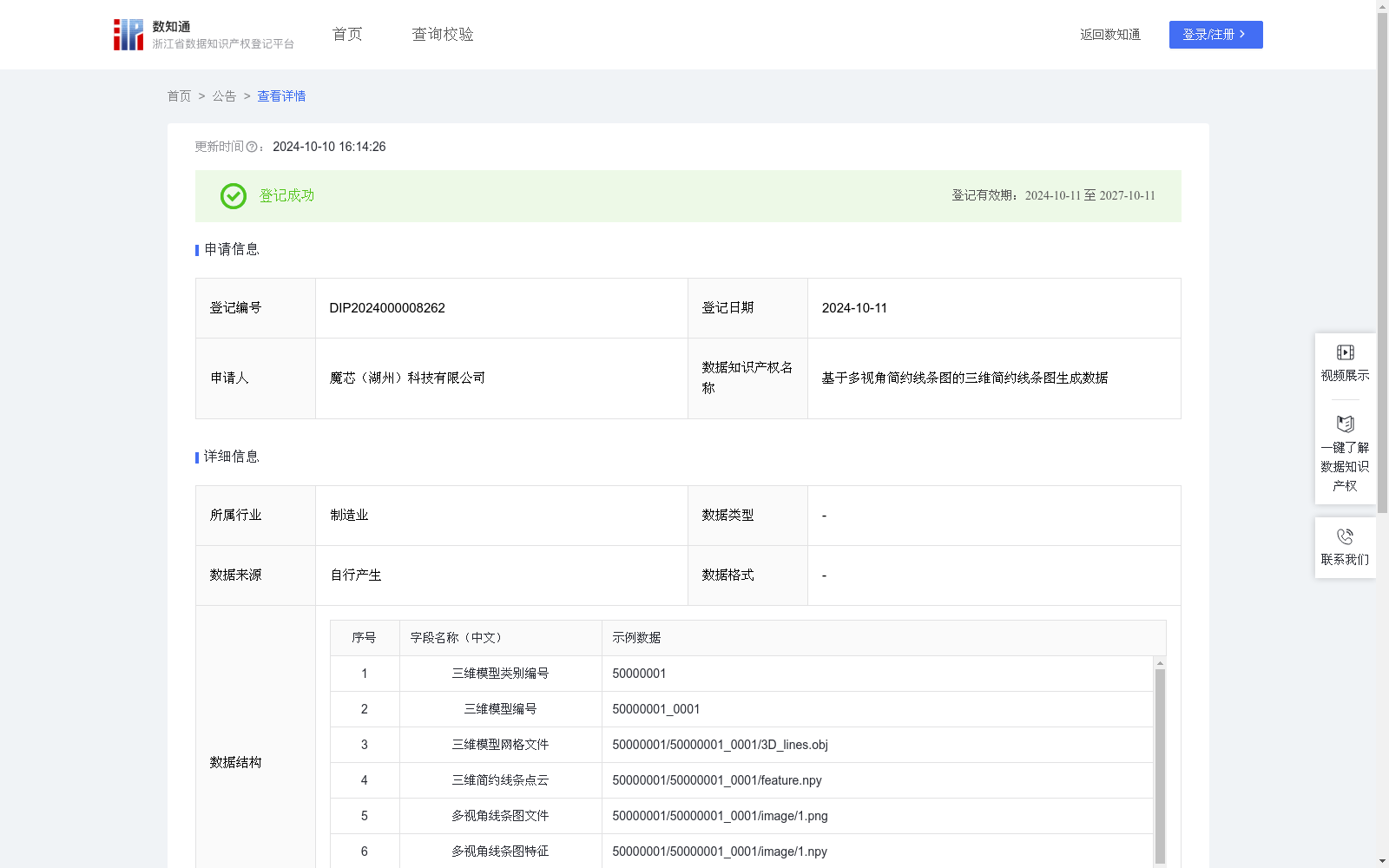
Task: Click the help icon beside 更新时间
Action: pos(252,148)
